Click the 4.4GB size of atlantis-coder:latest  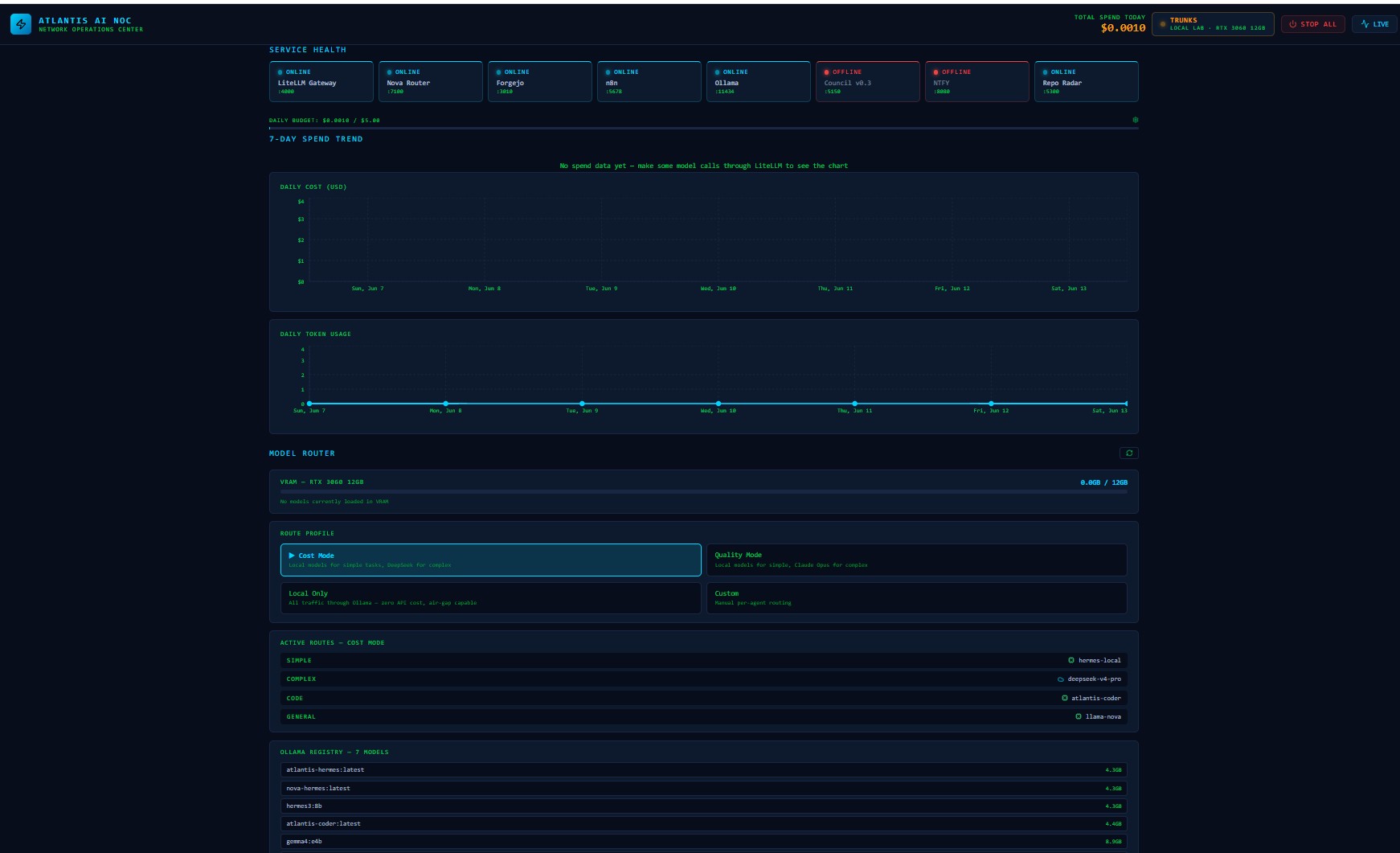pyautogui.click(x=1113, y=824)
